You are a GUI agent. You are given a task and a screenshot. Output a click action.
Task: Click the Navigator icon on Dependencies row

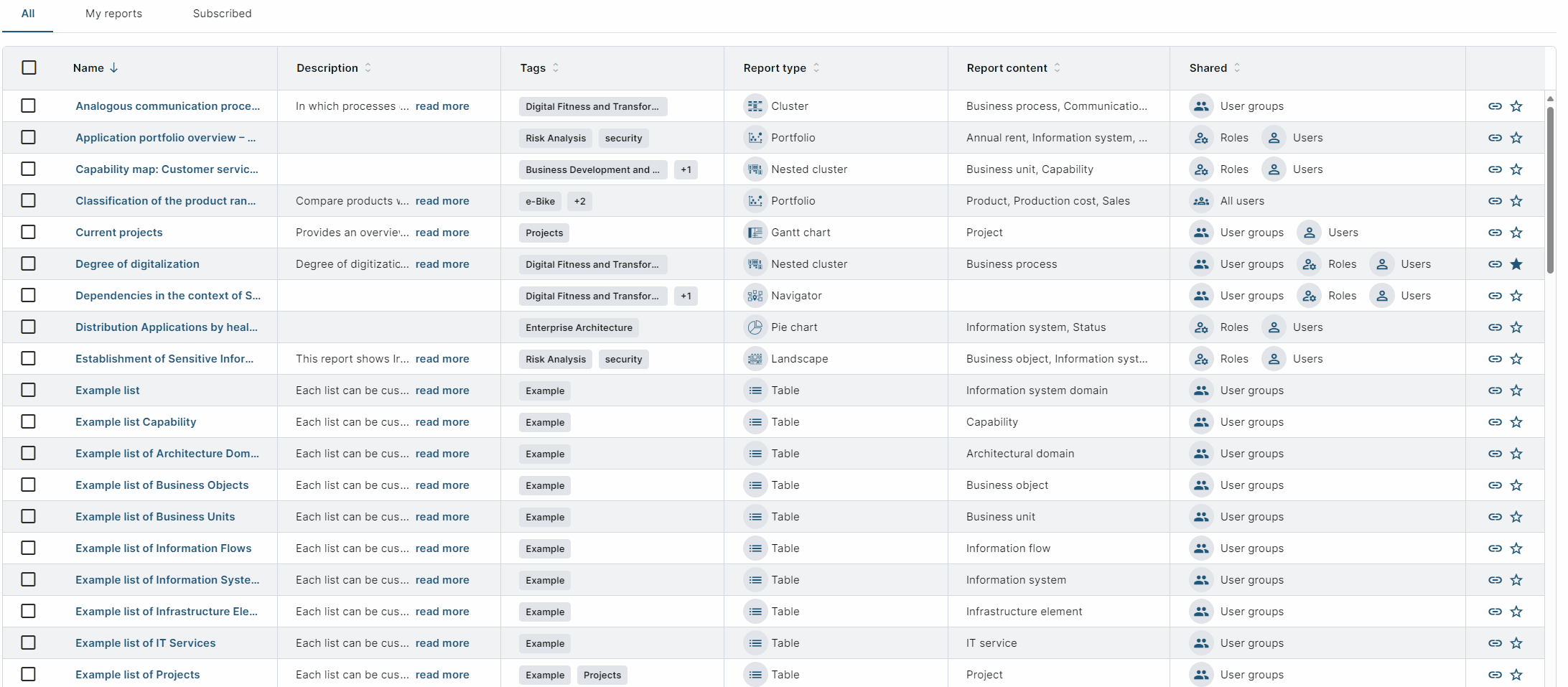[x=755, y=295]
